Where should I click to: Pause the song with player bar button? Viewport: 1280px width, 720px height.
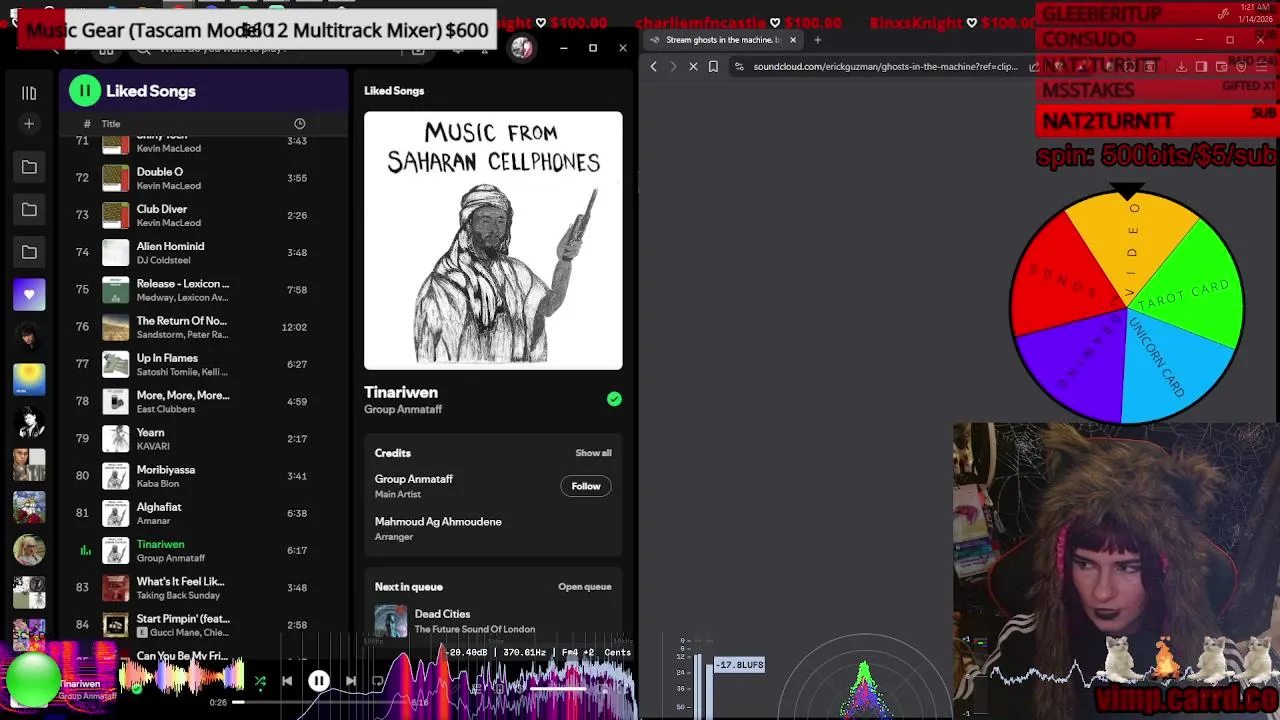coord(318,682)
